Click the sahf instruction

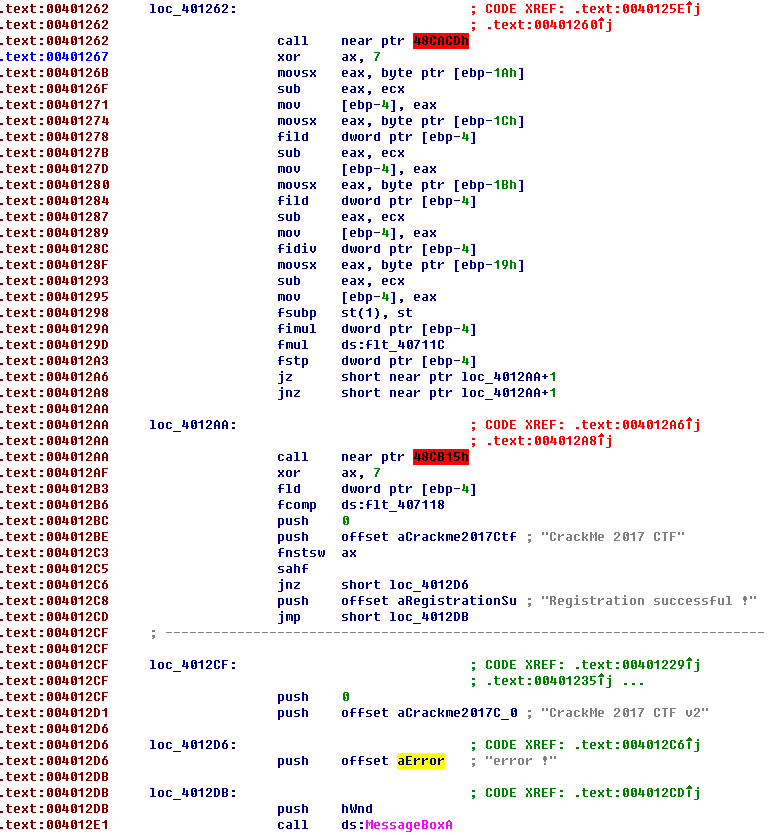click(x=293, y=569)
